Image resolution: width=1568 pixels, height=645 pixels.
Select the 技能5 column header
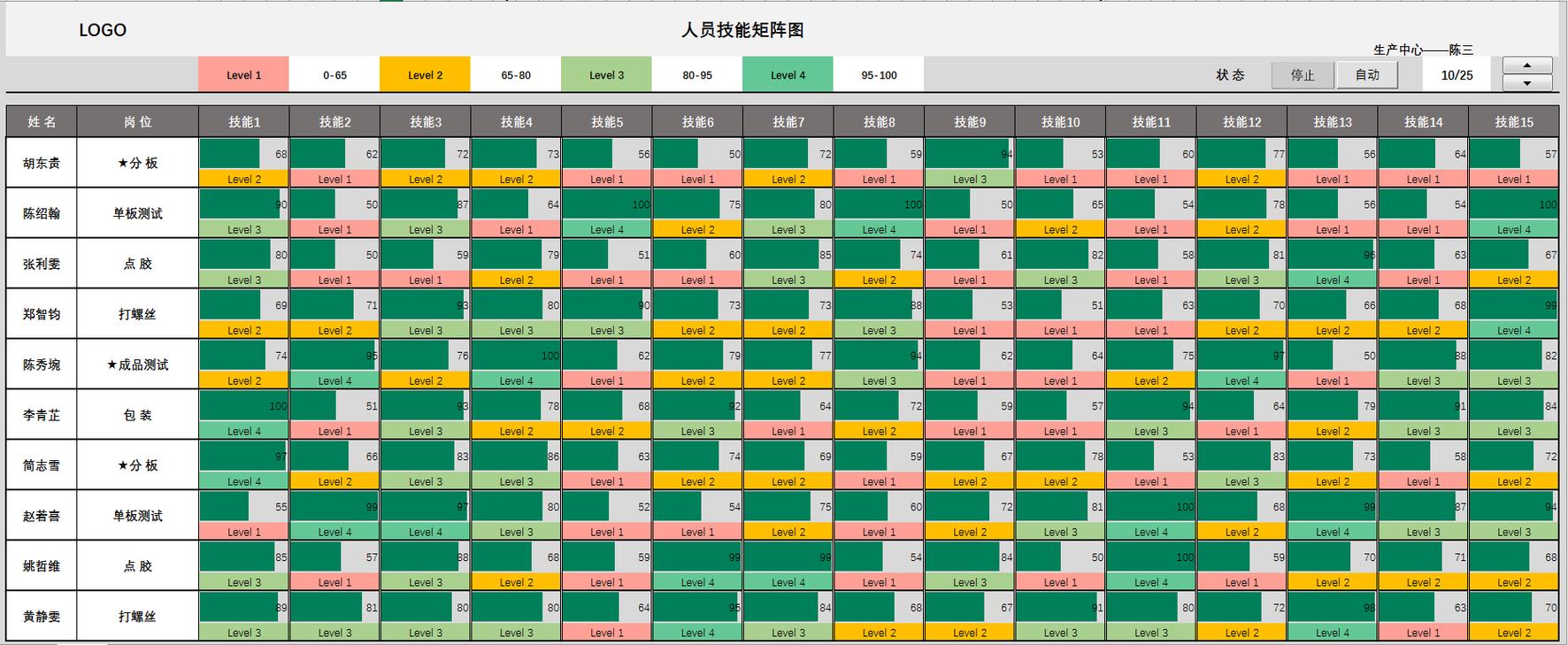point(607,121)
